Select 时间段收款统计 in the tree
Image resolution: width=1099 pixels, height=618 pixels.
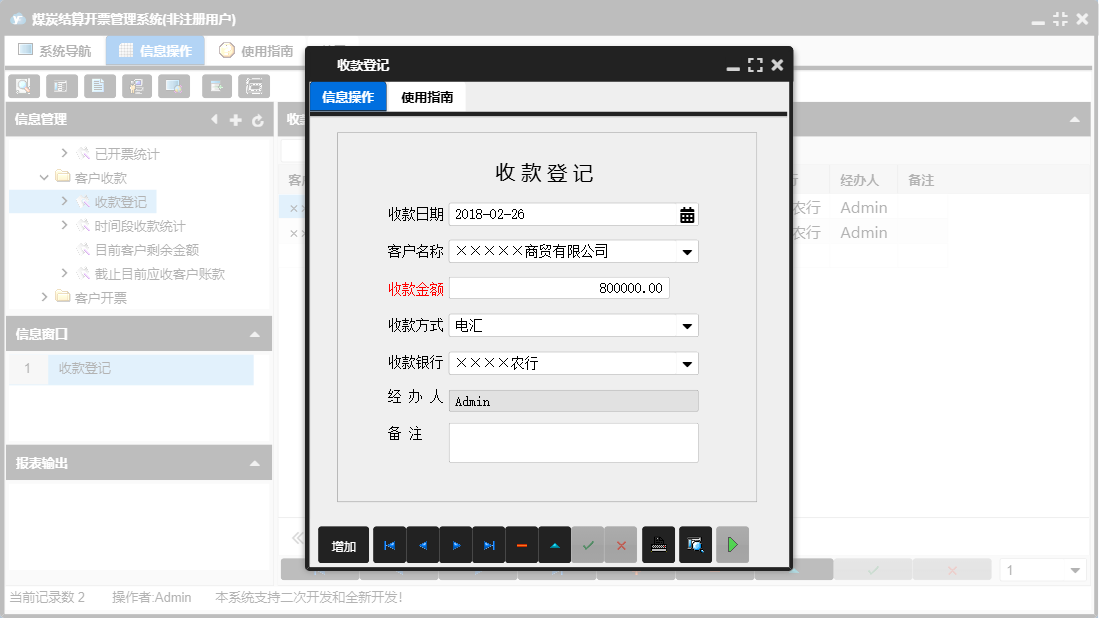pyautogui.click(x=131, y=225)
